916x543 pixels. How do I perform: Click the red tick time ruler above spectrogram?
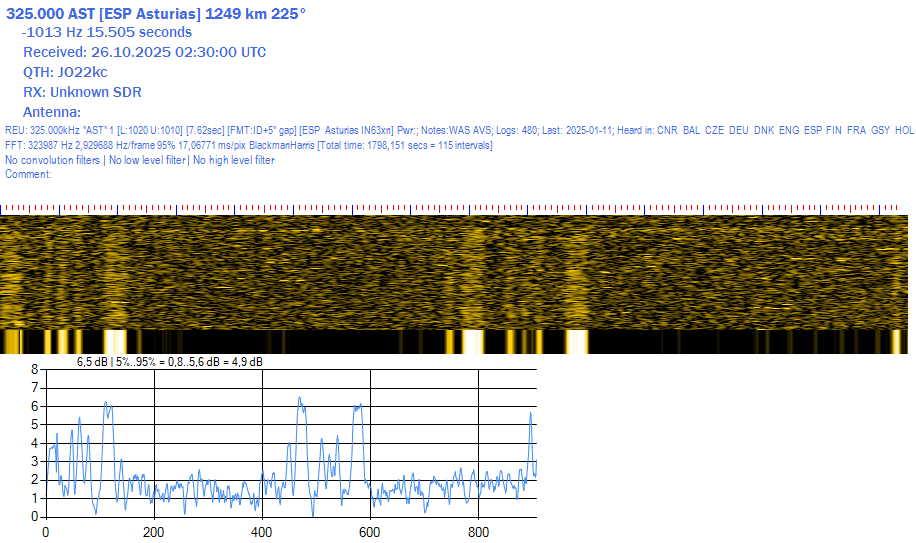point(456,209)
